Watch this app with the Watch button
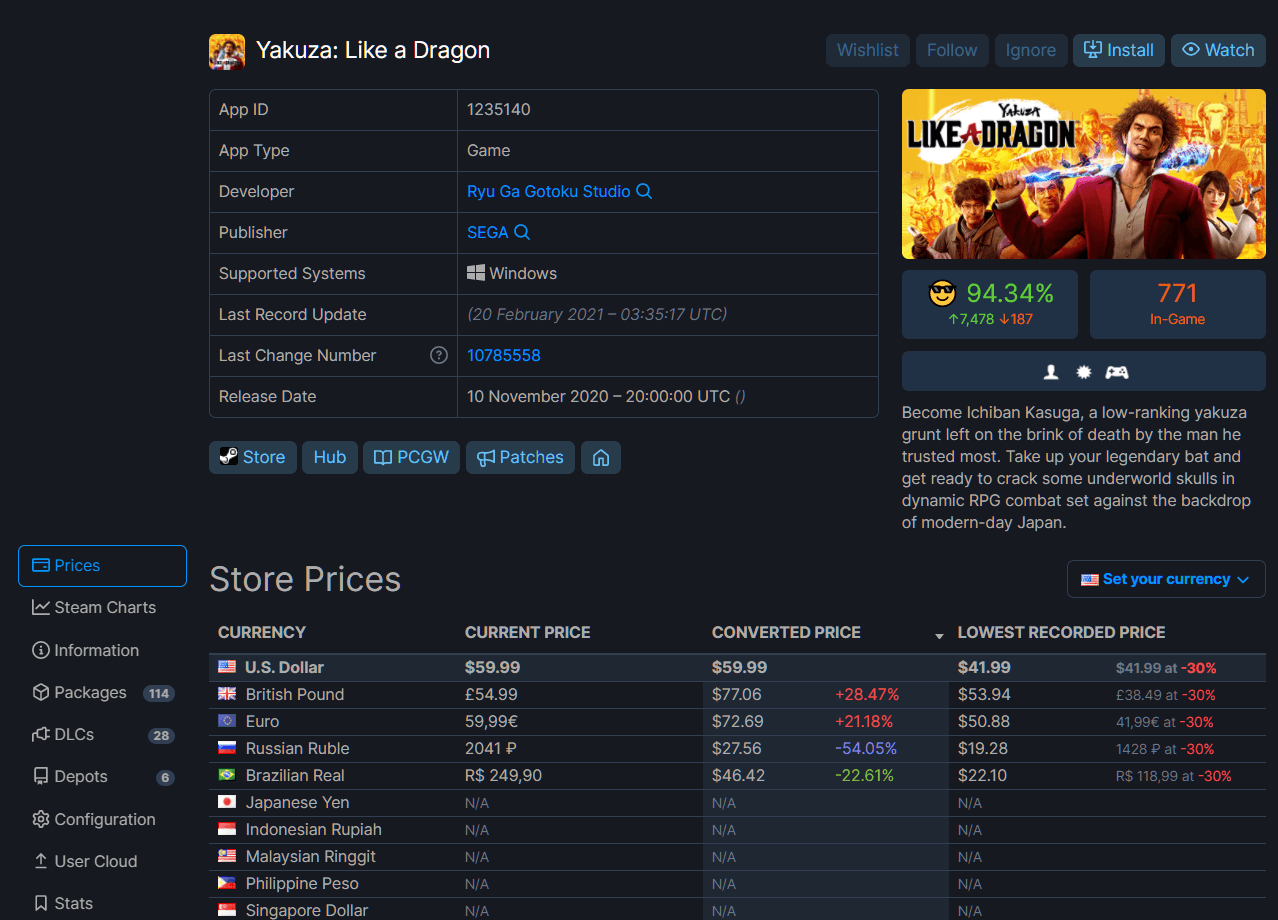The image size is (1278, 920). click(x=1218, y=50)
